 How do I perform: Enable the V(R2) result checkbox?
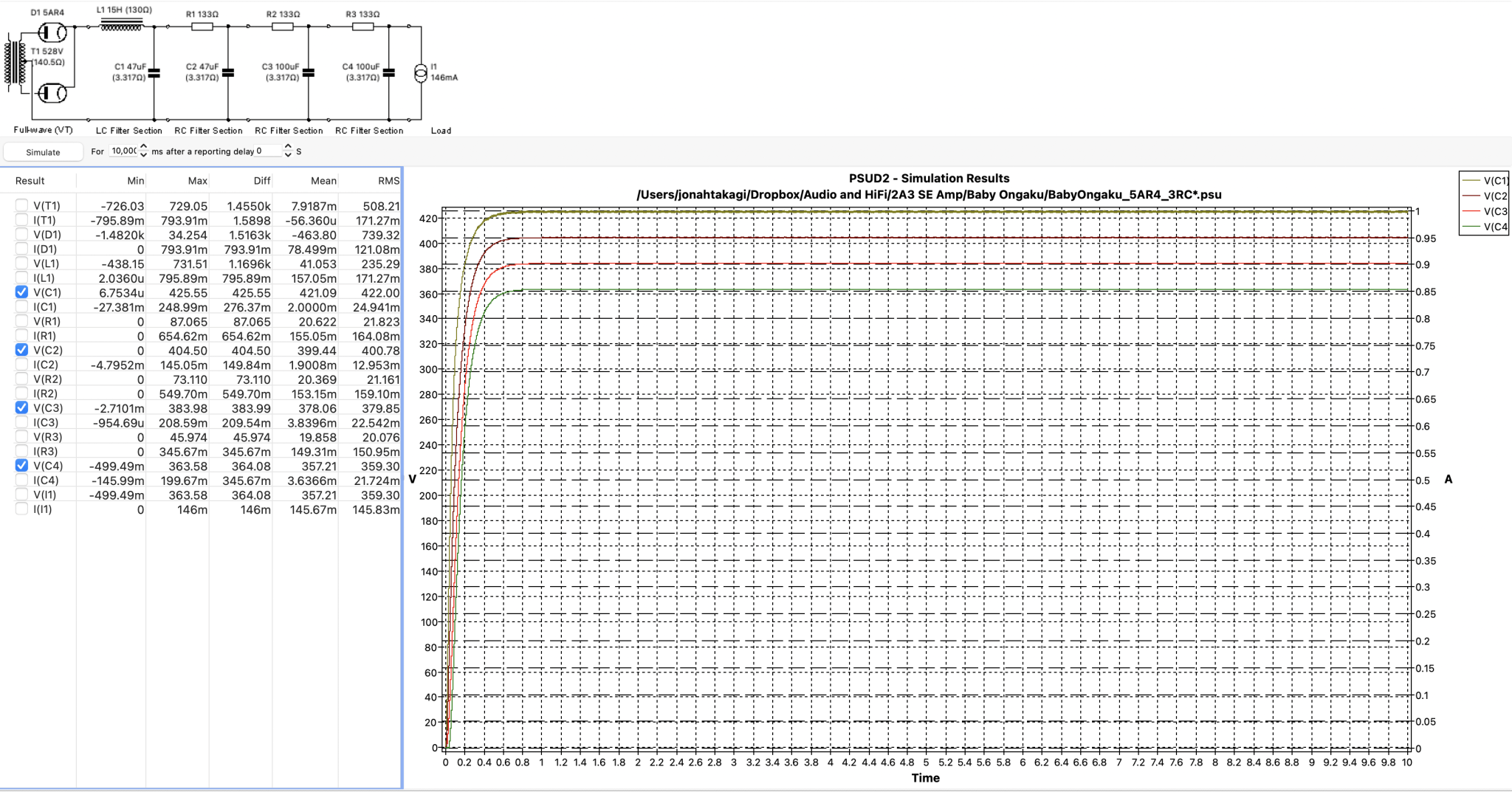(x=21, y=379)
